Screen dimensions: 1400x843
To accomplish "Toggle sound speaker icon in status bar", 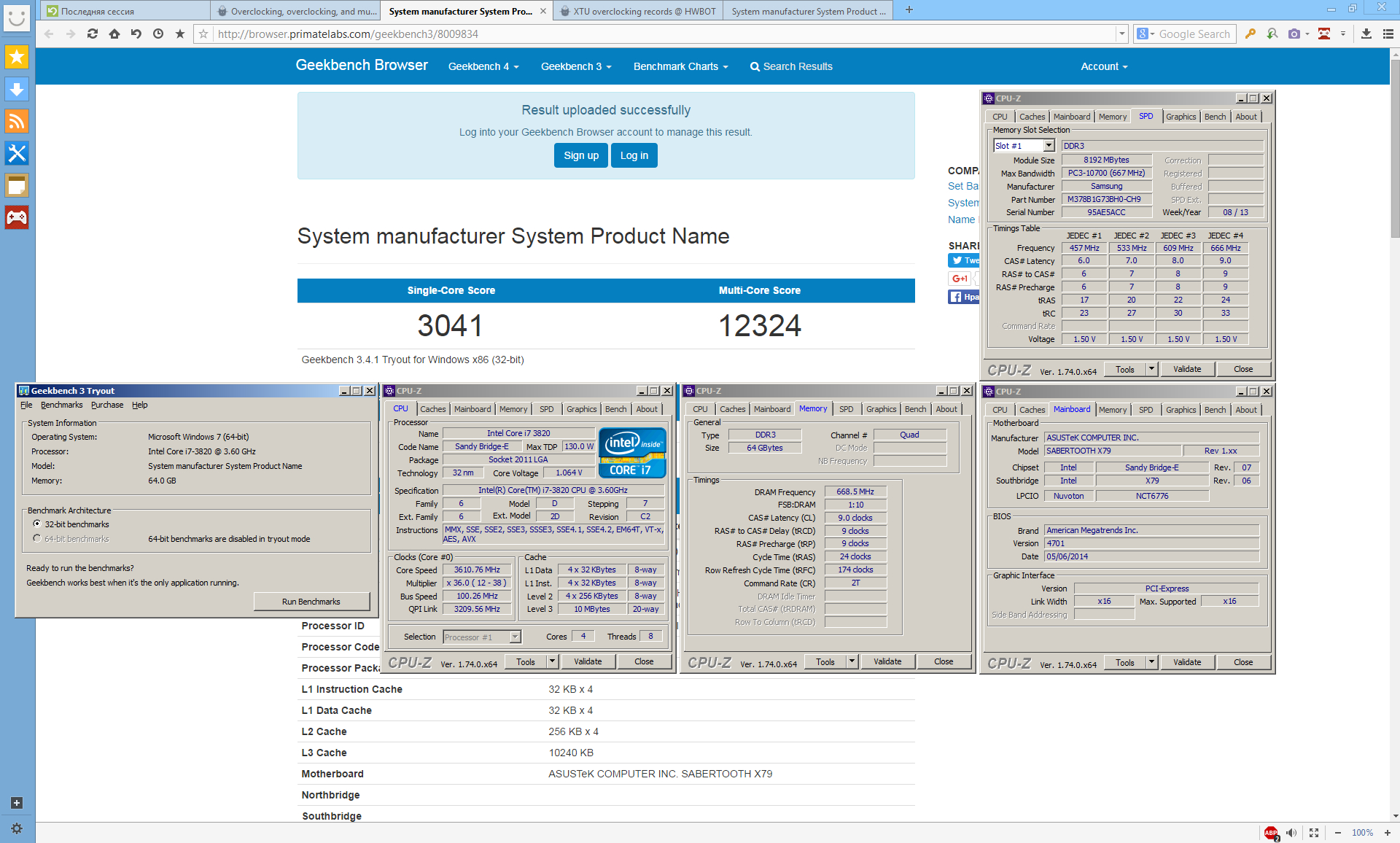I will click(1291, 833).
